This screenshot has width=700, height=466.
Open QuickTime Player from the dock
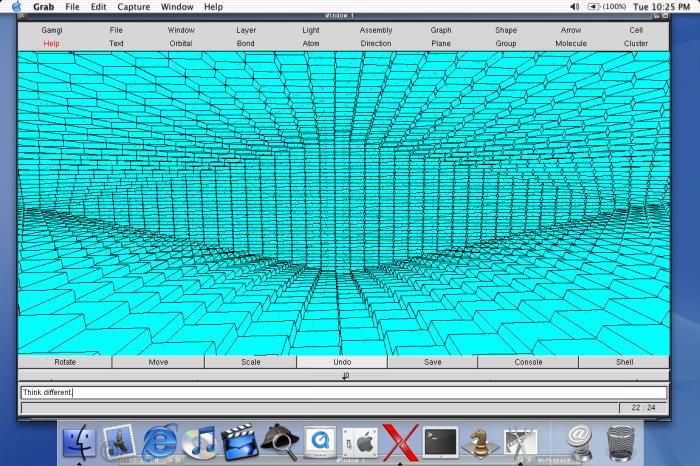tap(319, 441)
